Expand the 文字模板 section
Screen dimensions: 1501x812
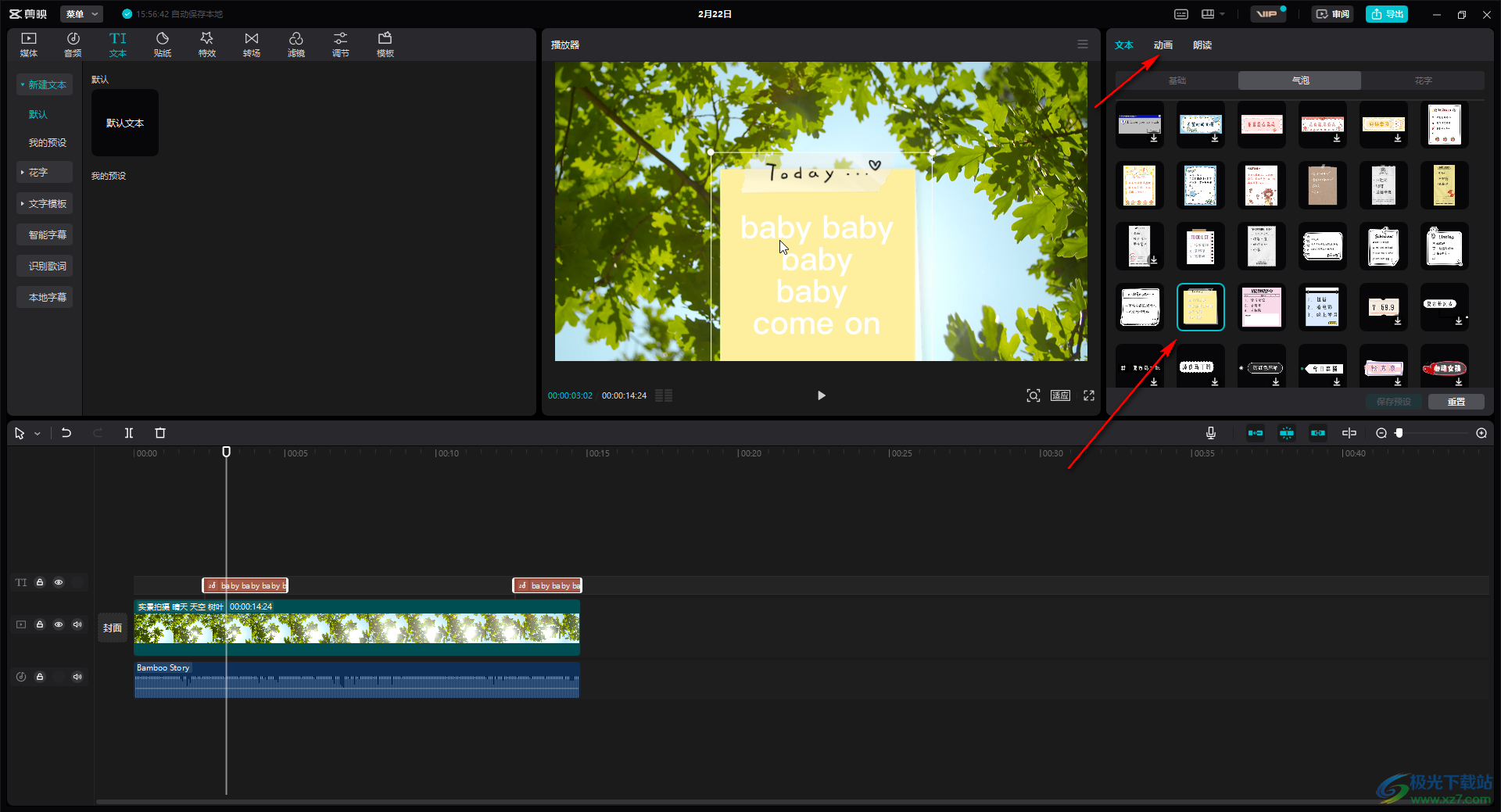(x=45, y=203)
